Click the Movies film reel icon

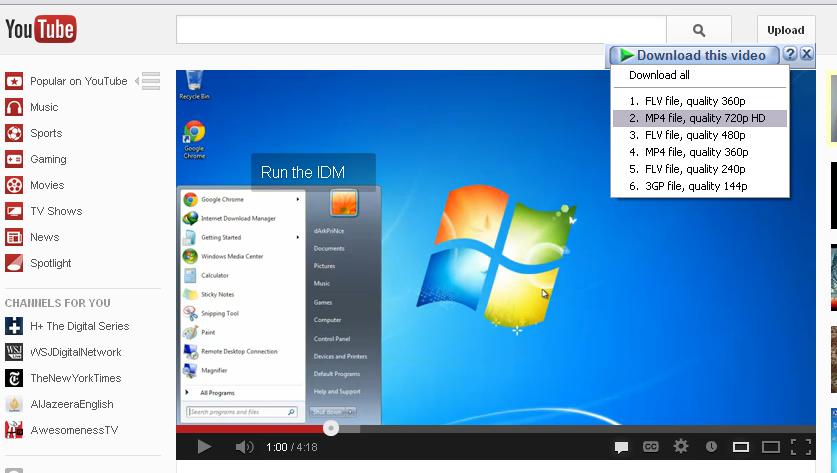(14, 185)
